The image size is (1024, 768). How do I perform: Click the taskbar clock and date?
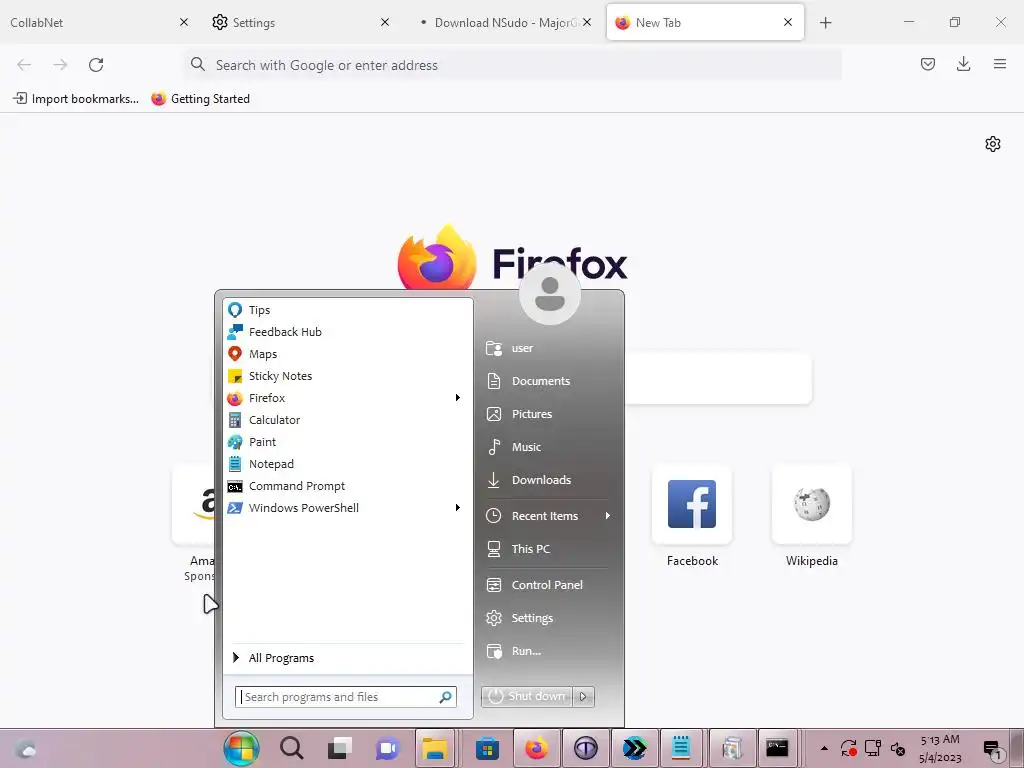[940, 748]
